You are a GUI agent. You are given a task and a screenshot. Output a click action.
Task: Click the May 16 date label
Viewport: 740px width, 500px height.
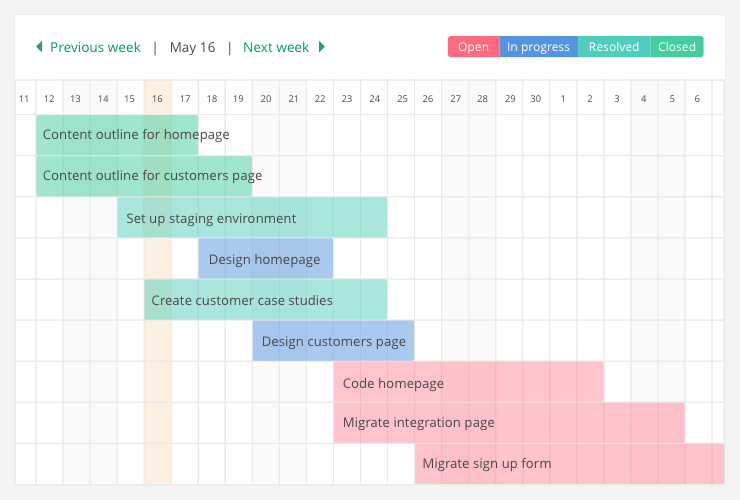coord(192,47)
